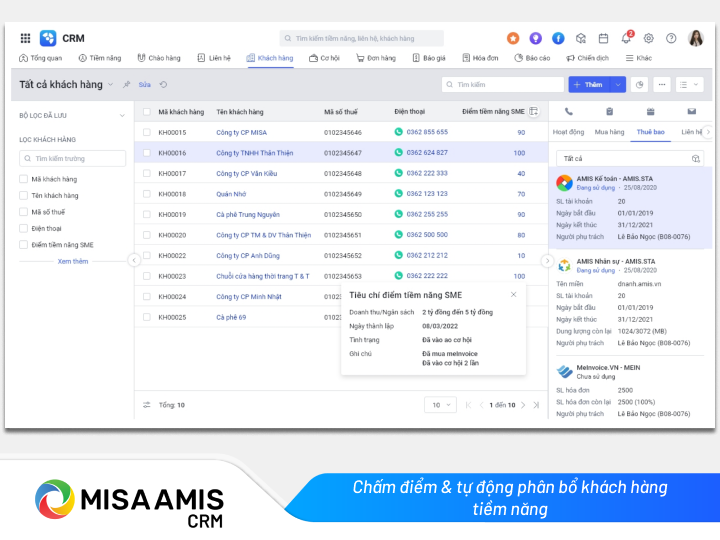This screenshot has width=720, height=540.
Task: Open the Tất cả khách hàng view dropdown
Action: point(111,85)
